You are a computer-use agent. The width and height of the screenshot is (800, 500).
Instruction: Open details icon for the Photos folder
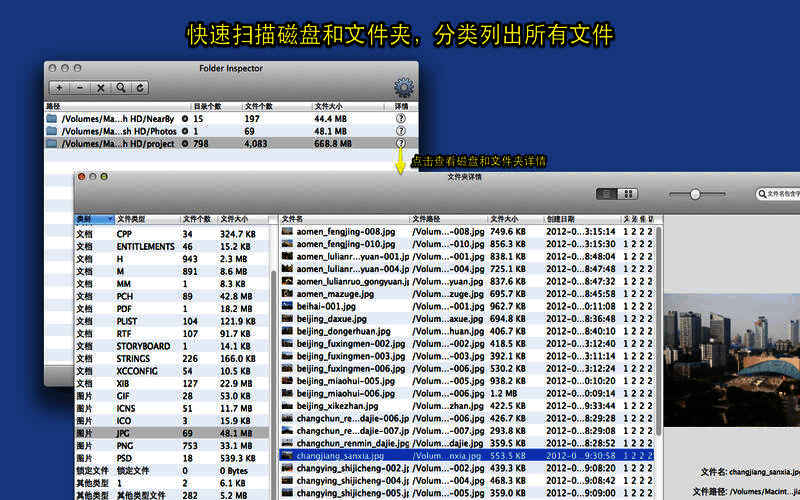(x=401, y=131)
